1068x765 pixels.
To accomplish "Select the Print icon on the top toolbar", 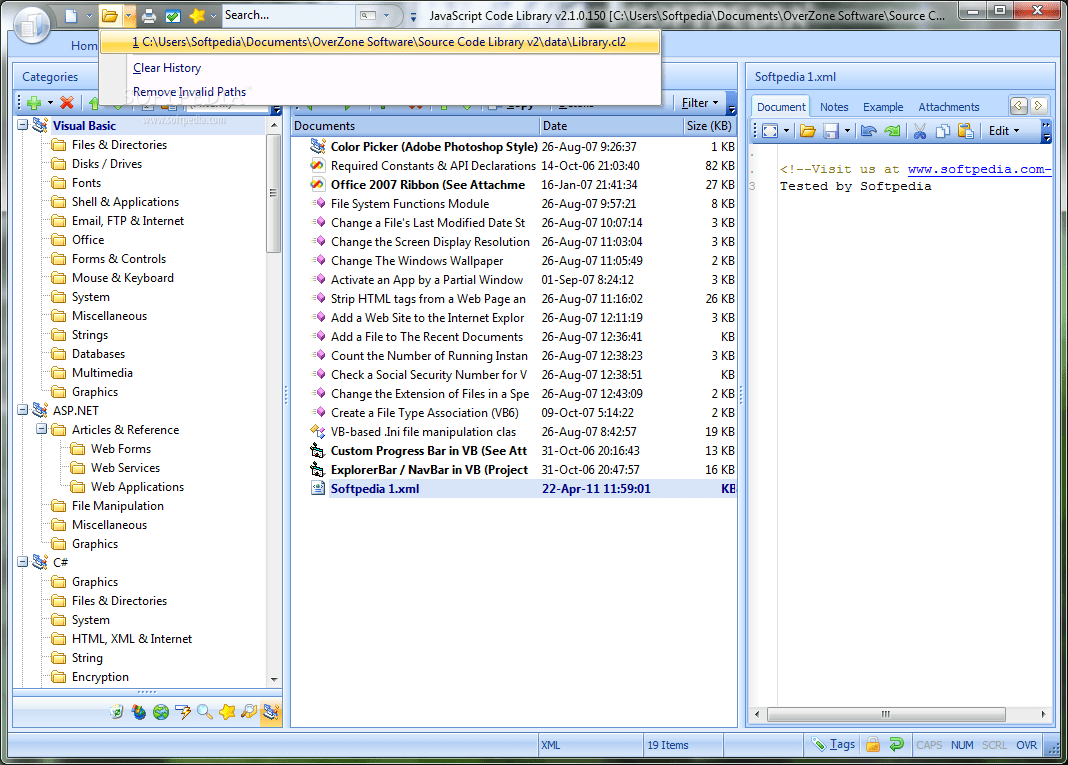I will (148, 15).
